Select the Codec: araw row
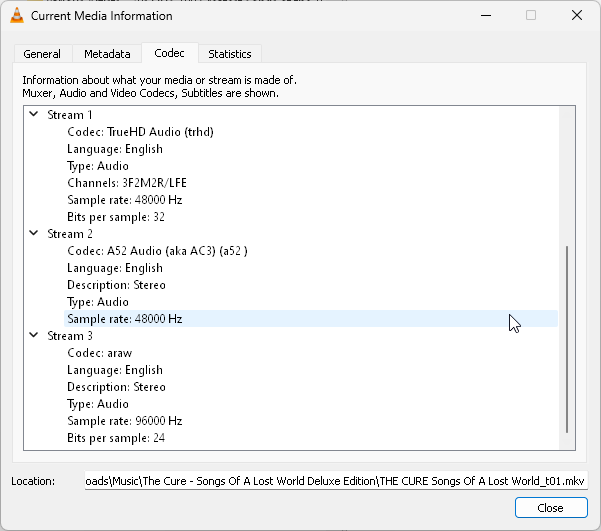This screenshot has height=531, width=601. pos(100,353)
